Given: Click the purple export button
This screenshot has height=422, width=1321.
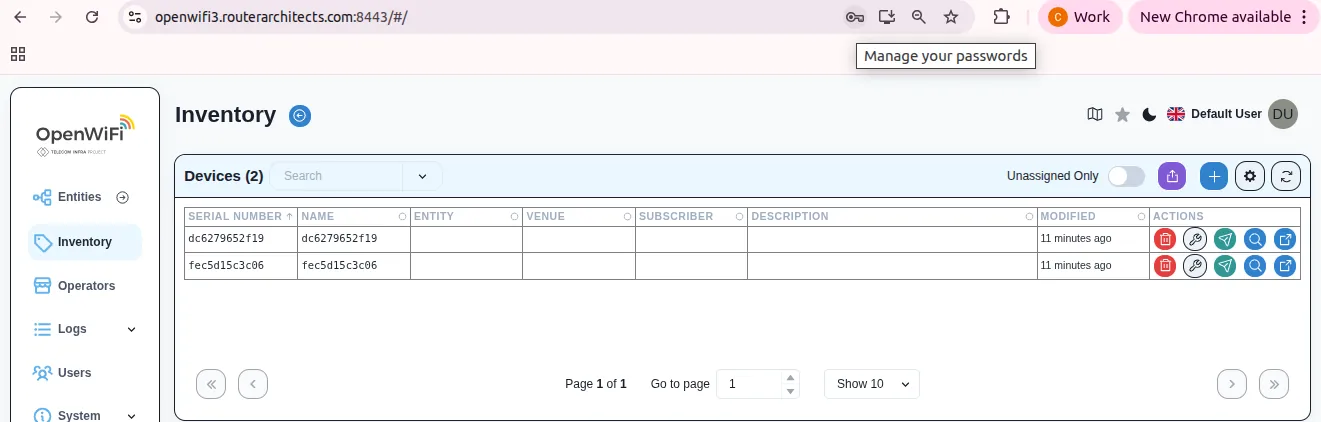Looking at the screenshot, I should pos(1172,176).
